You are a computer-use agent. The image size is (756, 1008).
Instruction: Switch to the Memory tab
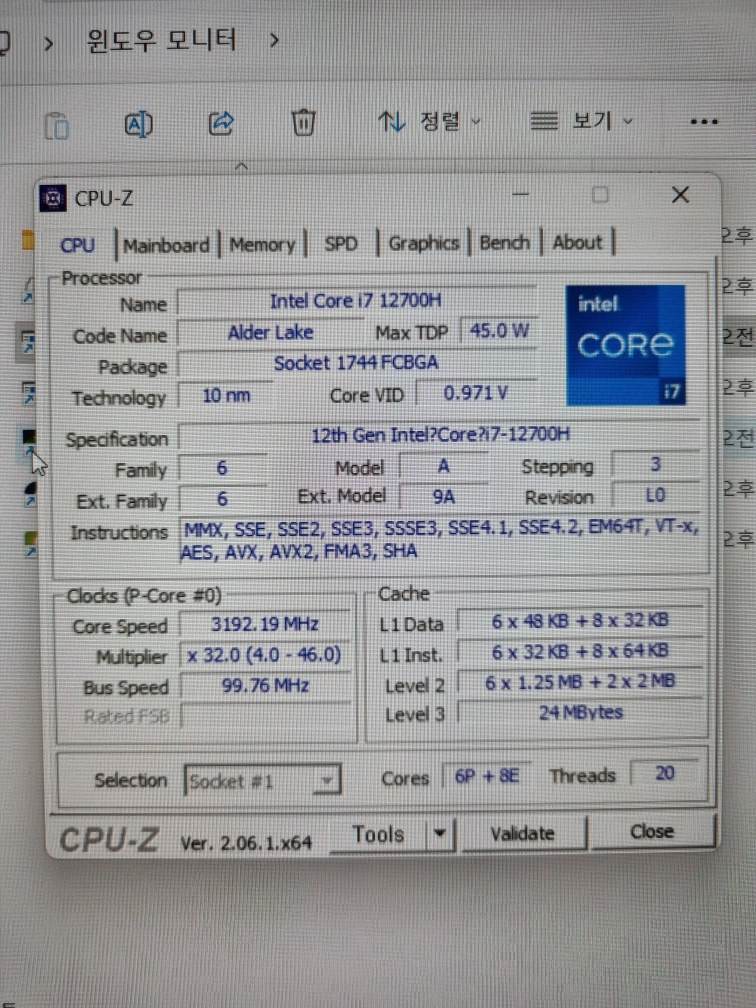262,244
